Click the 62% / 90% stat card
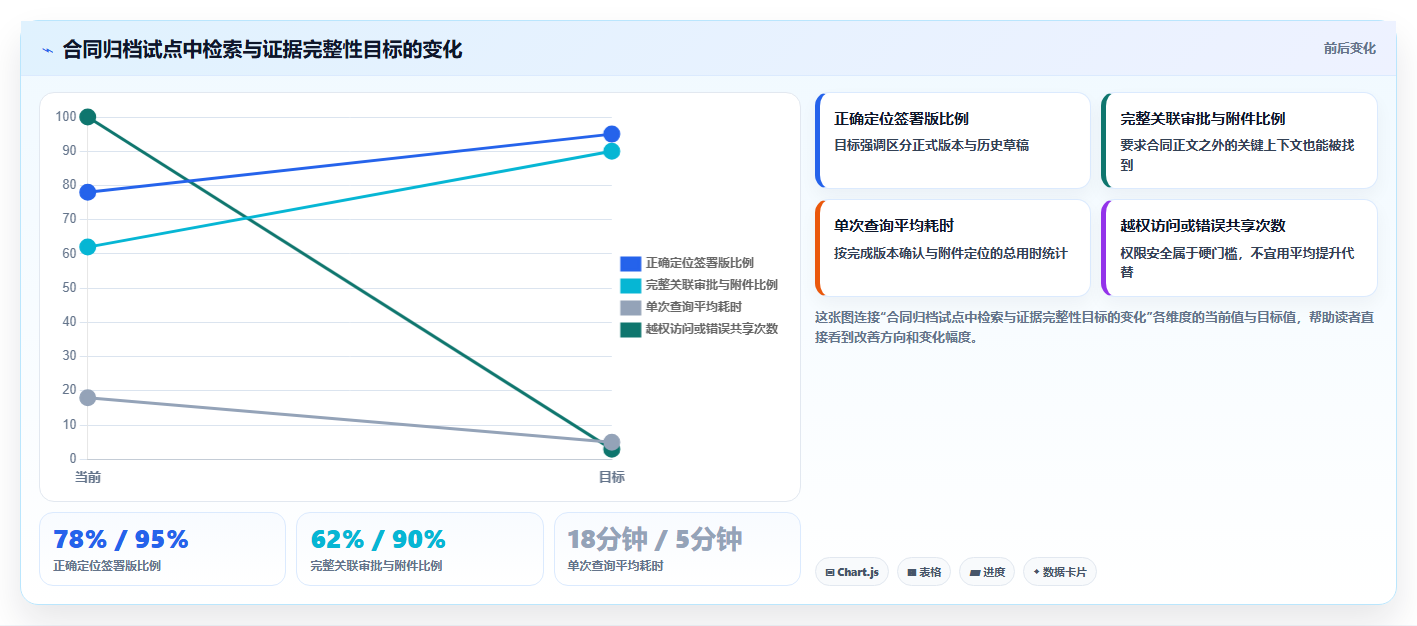1417x626 pixels. (x=420, y=549)
